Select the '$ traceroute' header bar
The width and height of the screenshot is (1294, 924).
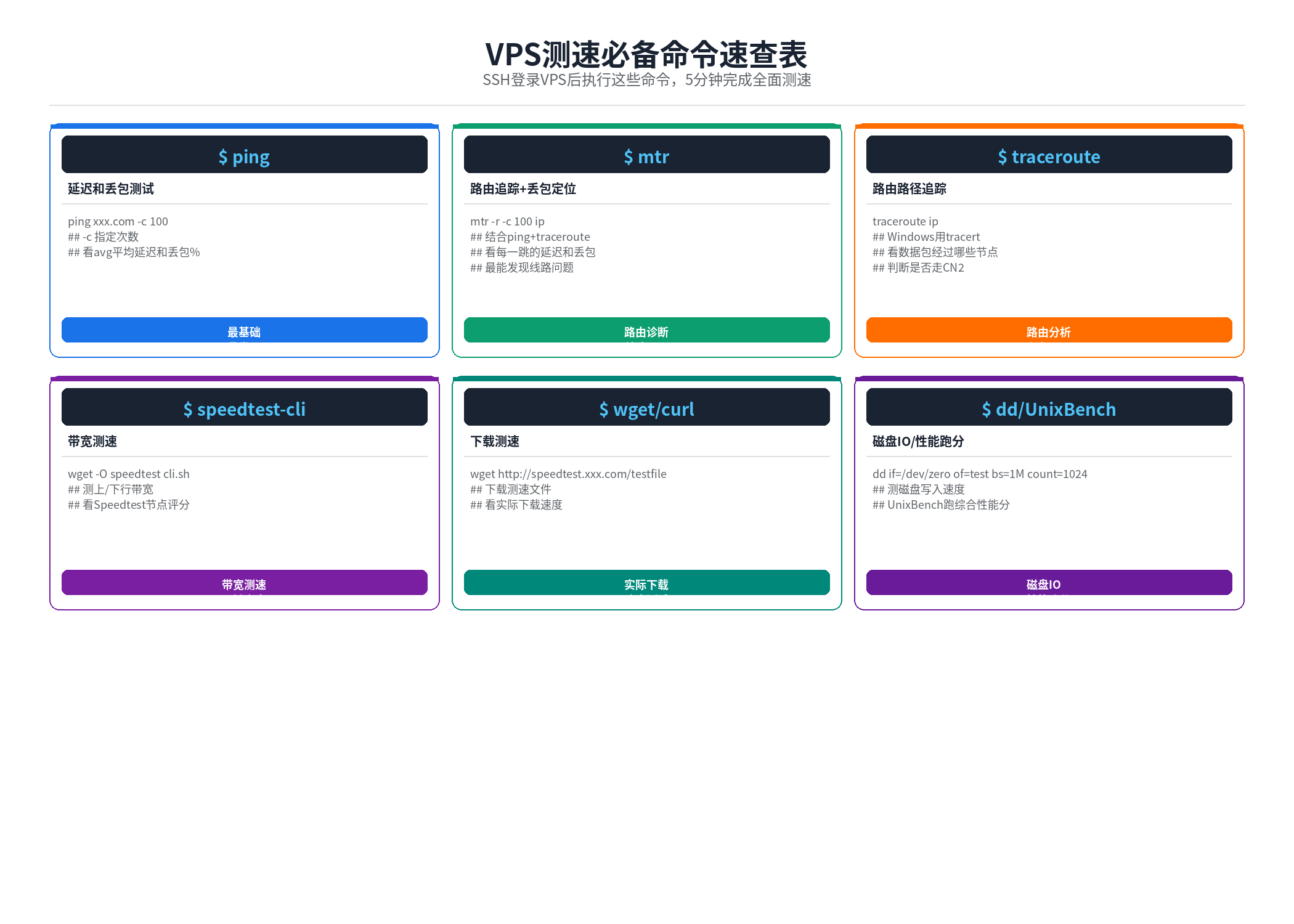(1049, 155)
